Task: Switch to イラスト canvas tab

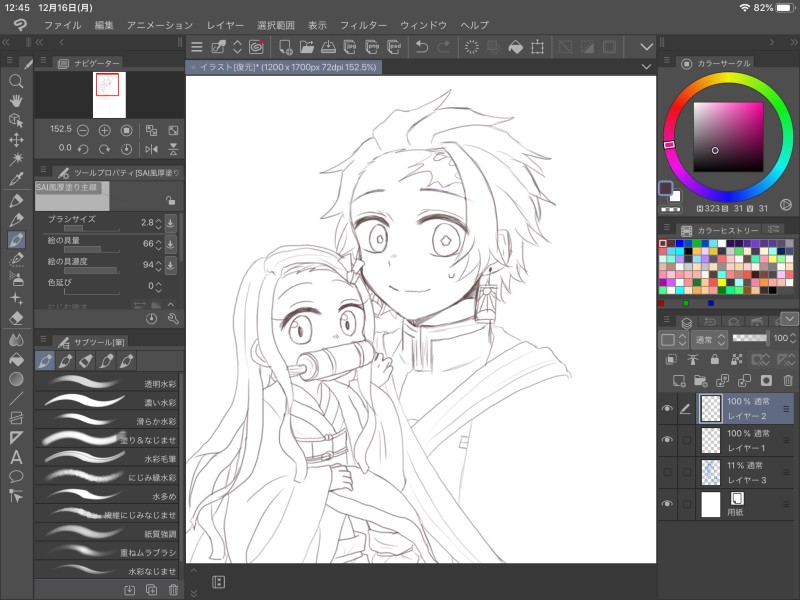Action: pos(284,67)
